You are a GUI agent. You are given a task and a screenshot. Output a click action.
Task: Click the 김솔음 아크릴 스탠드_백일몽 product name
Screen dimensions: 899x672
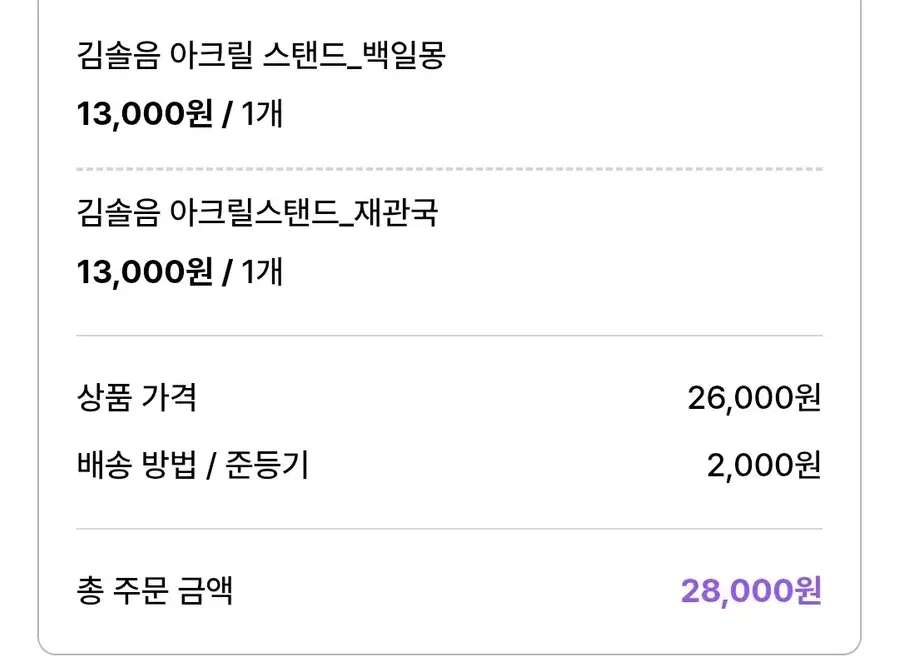click(260, 56)
